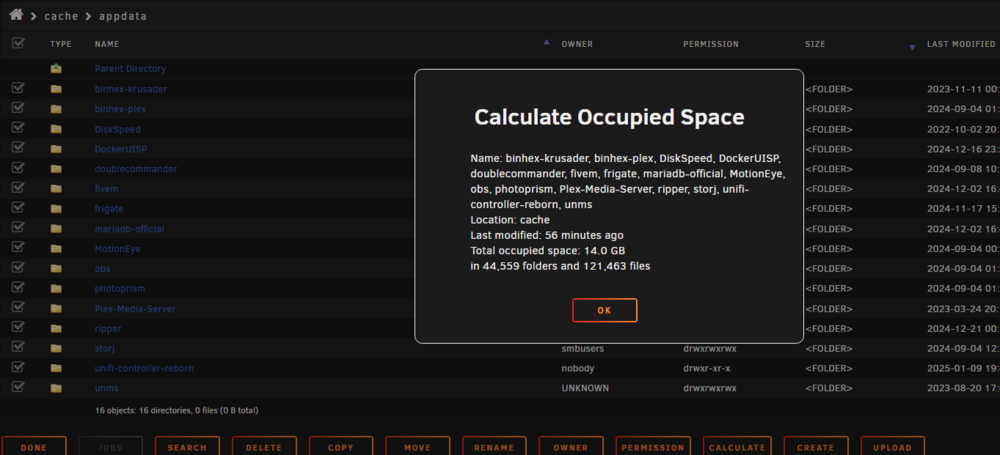Viewport: 1000px width, 455px height.
Task: Sort by the OWNER column header
Action: point(577,44)
